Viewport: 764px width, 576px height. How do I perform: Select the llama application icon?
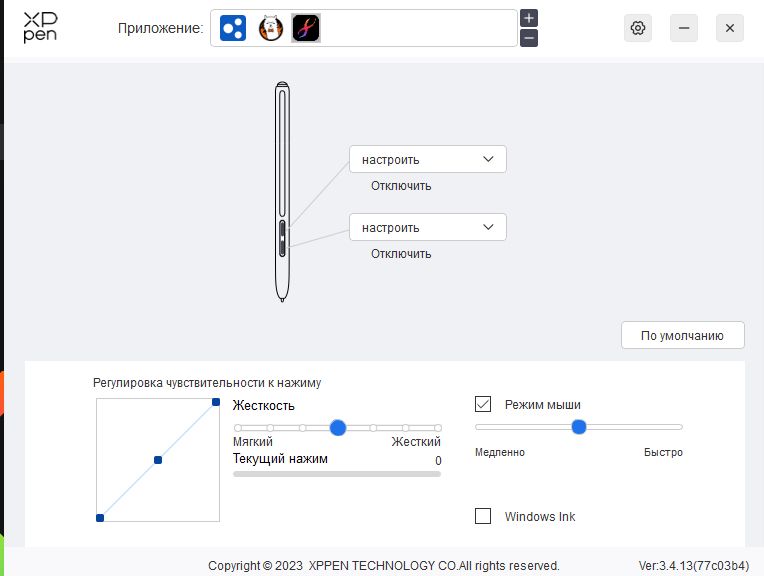[270, 28]
